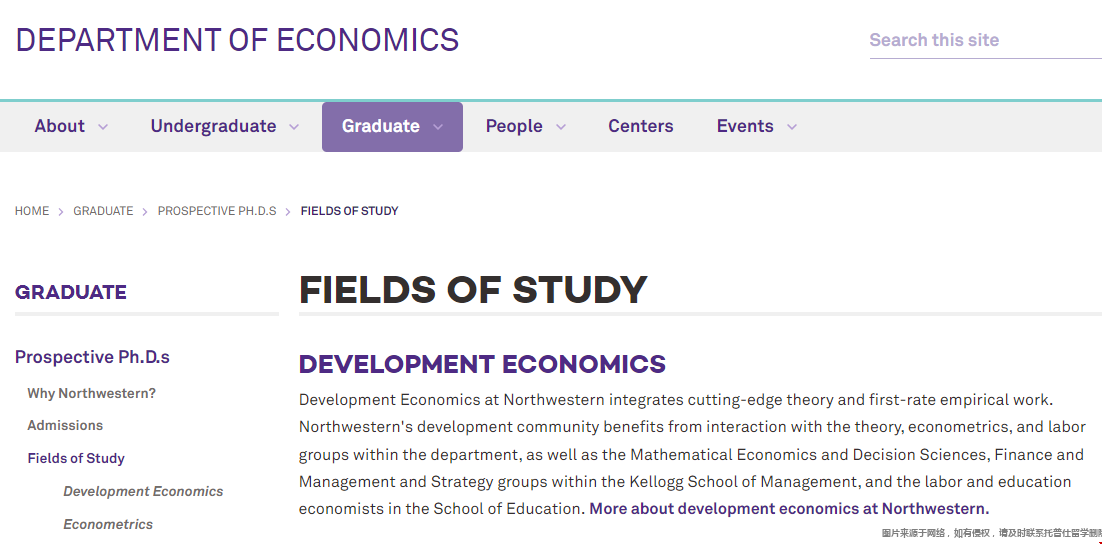Viewport: 1102px width, 544px height.
Task: Click the Department of Economics title
Action: pyautogui.click(x=238, y=40)
